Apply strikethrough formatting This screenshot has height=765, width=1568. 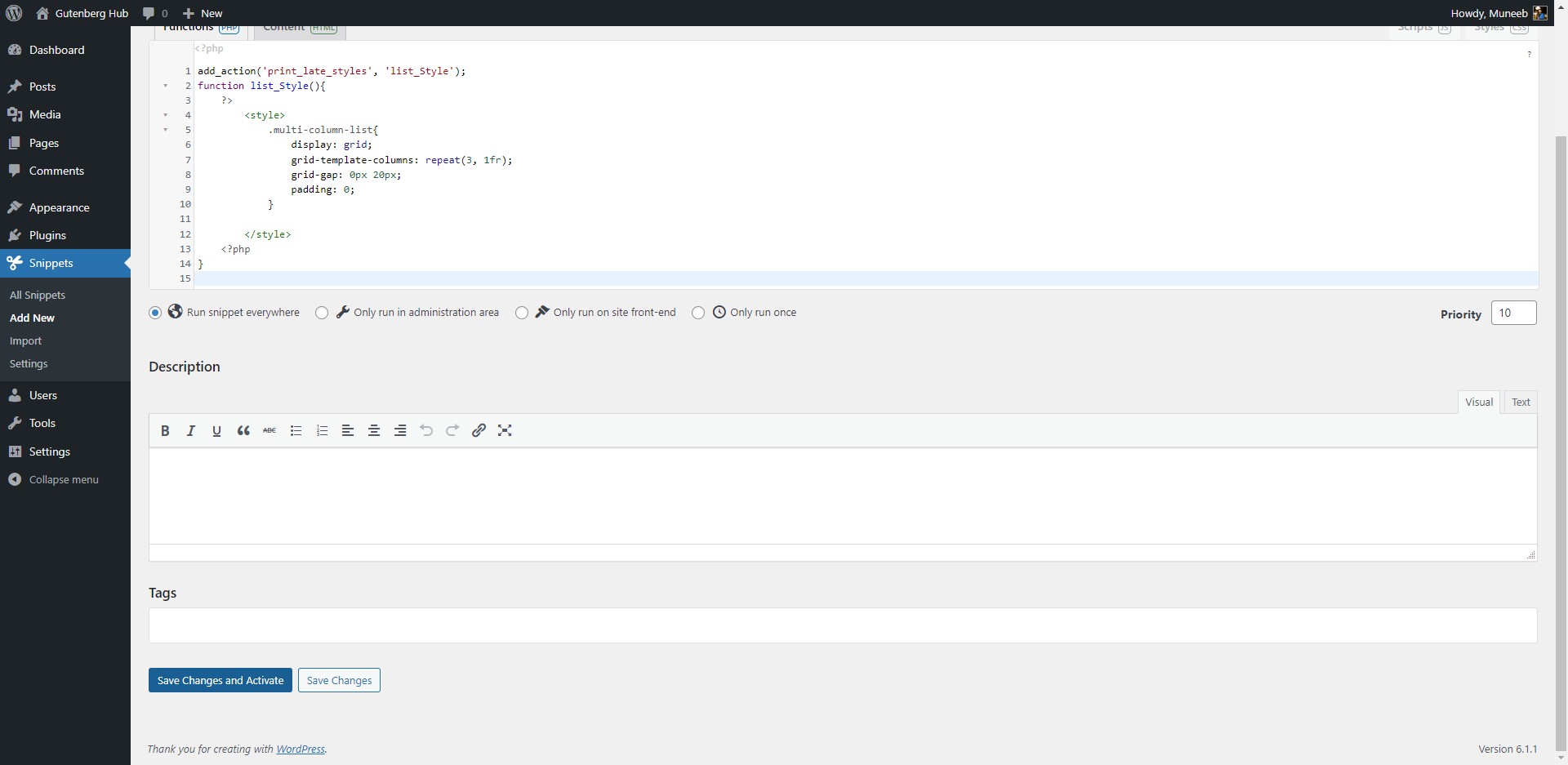pyautogui.click(x=269, y=430)
